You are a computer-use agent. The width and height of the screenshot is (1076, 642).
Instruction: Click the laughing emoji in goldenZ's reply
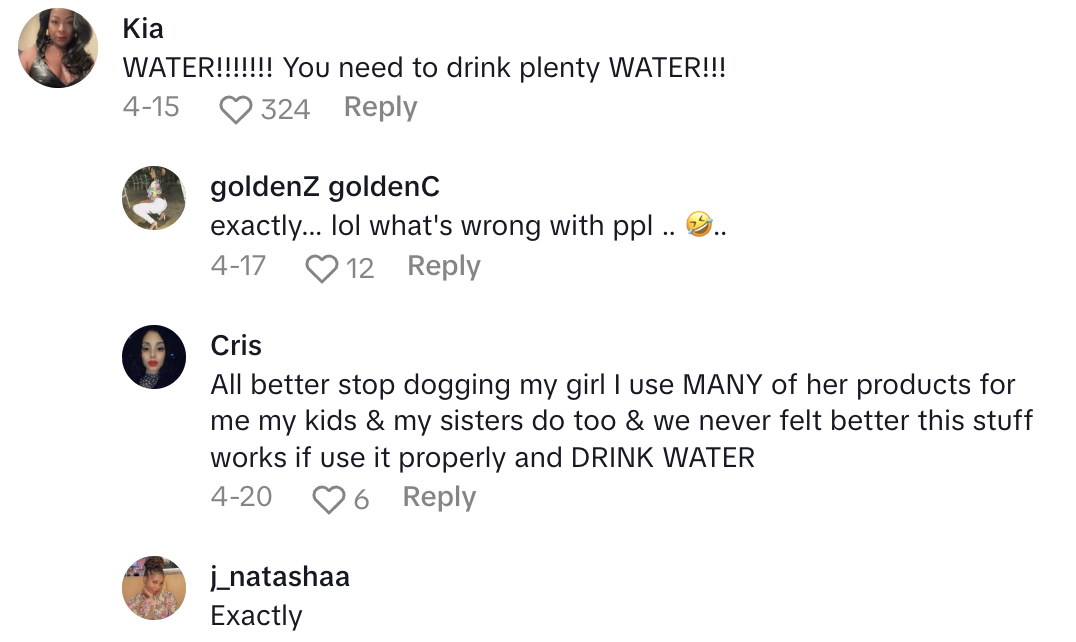[x=699, y=227]
